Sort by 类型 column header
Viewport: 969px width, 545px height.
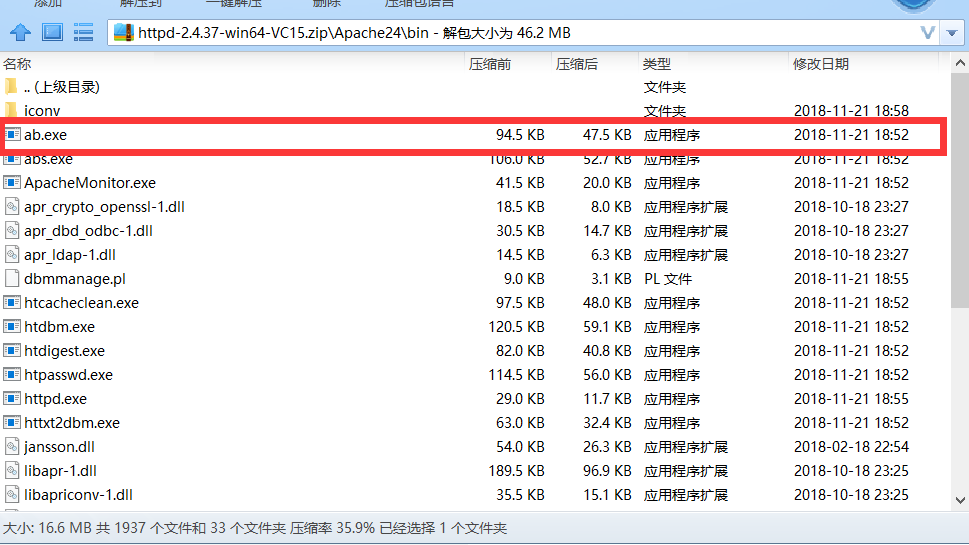click(x=656, y=64)
